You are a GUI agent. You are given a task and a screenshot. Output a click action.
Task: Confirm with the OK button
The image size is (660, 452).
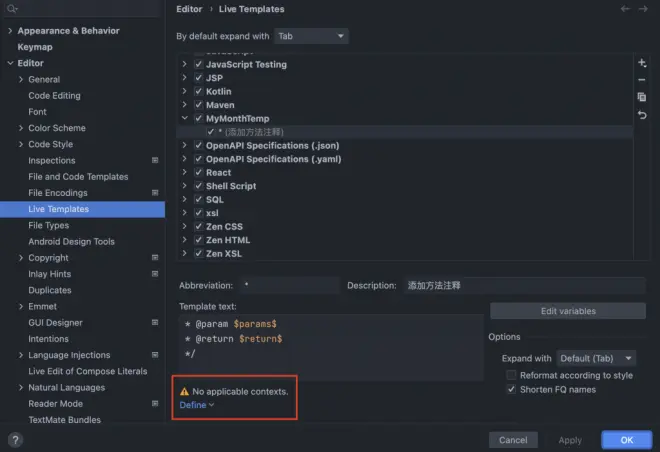pos(627,440)
